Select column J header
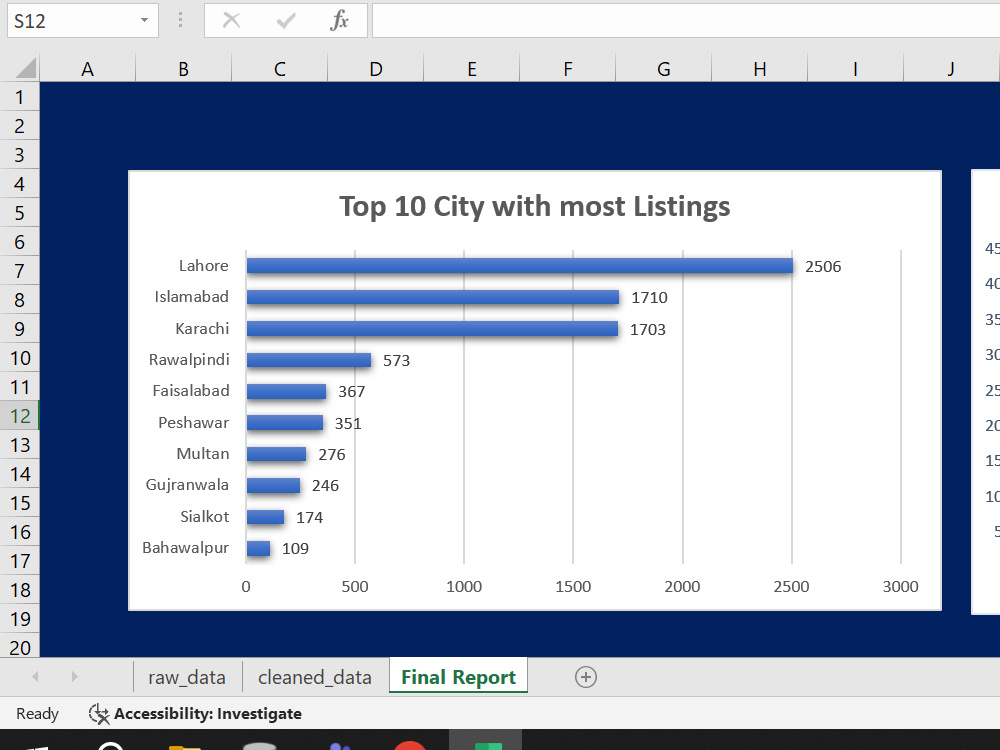This screenshot has height=750, width=1000. (x=952, y=69)
